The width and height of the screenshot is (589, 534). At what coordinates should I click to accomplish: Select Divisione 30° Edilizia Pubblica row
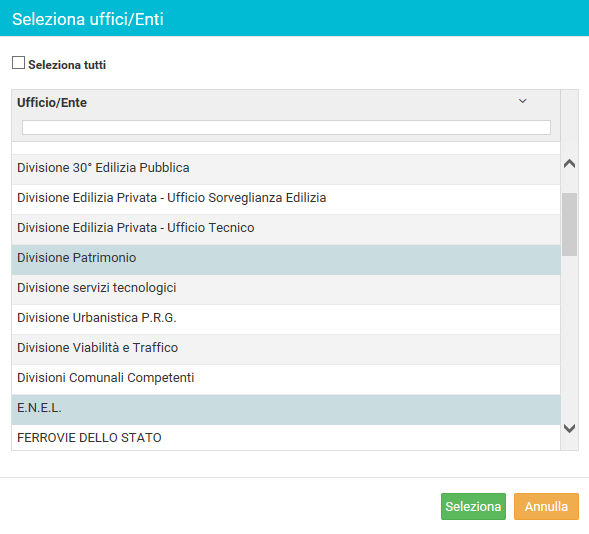[x=286, y=169]
